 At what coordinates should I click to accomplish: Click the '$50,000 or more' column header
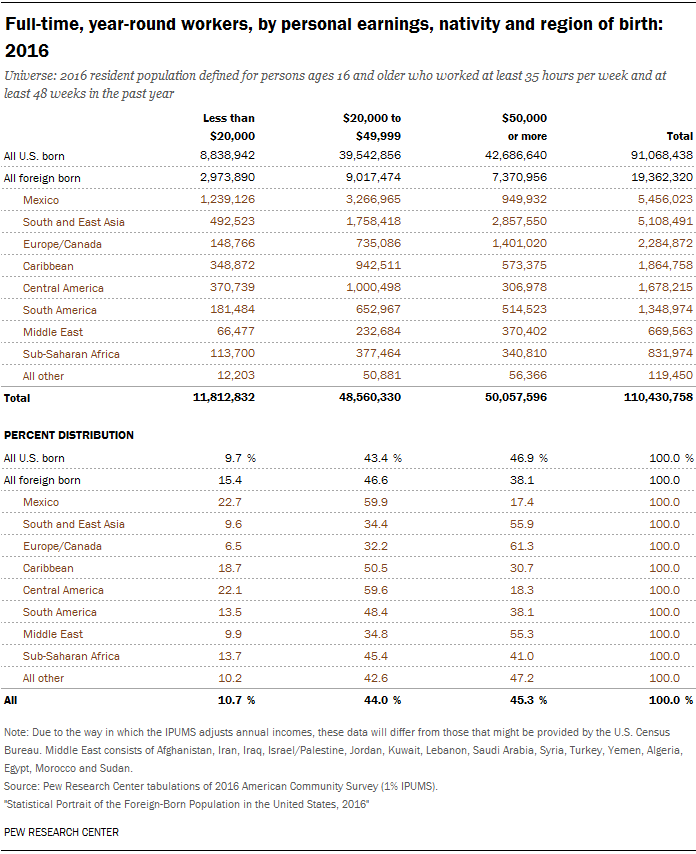coord(524,127)
